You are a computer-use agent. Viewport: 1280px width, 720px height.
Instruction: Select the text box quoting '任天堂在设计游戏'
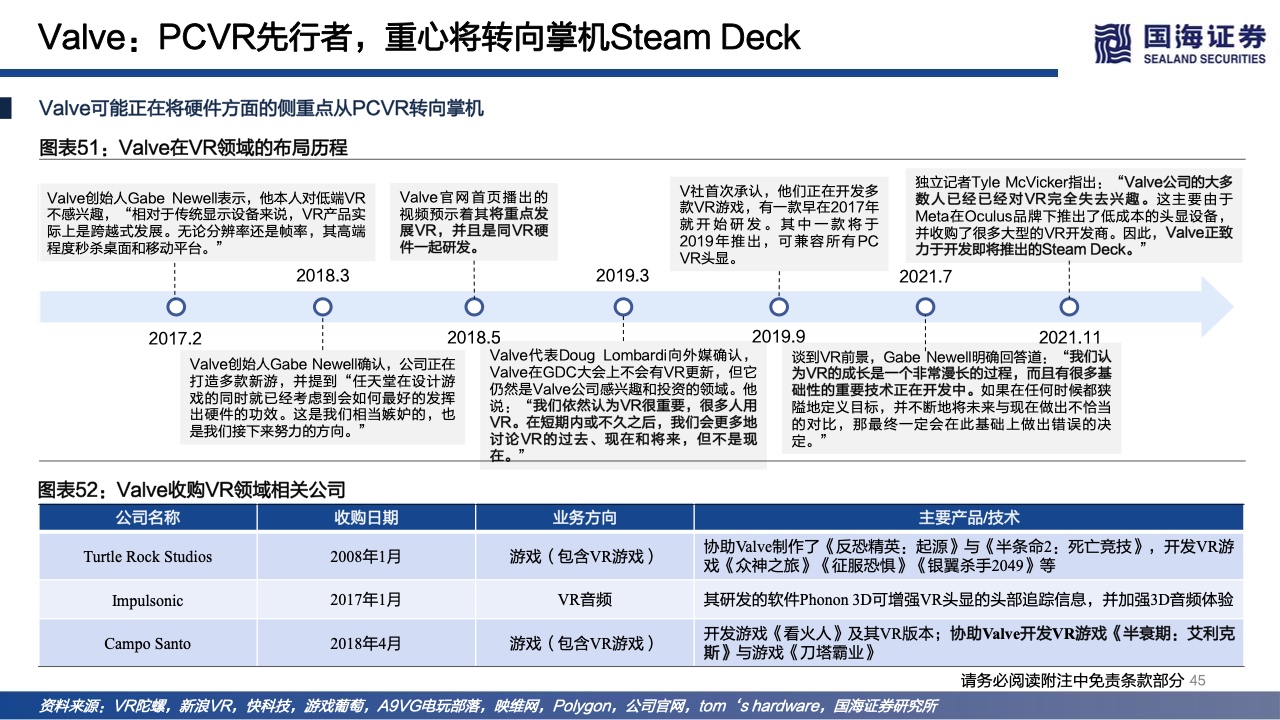[x=322, y=398]
